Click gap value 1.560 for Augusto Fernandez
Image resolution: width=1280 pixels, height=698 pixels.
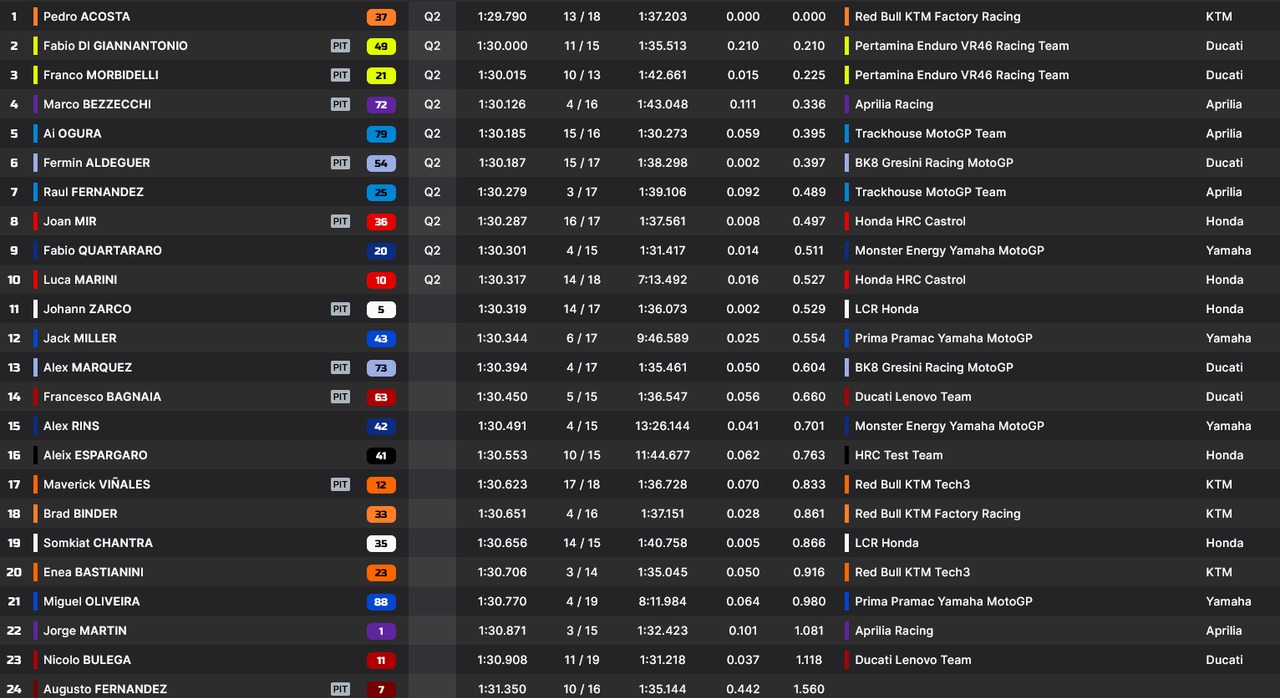809,689
